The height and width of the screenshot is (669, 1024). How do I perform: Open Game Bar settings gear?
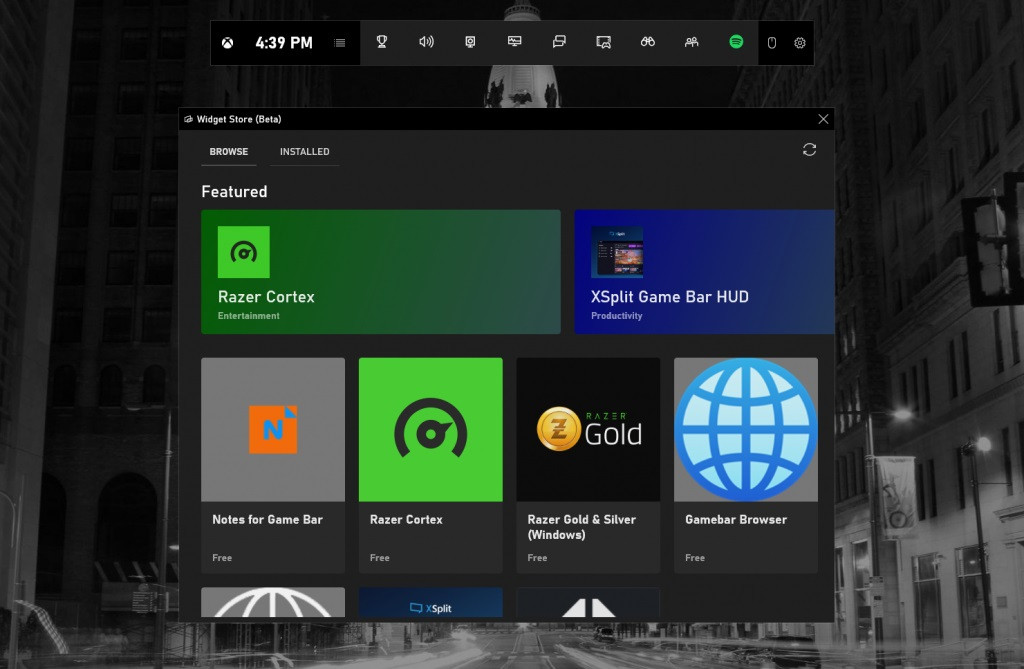(x=799, y=43)
